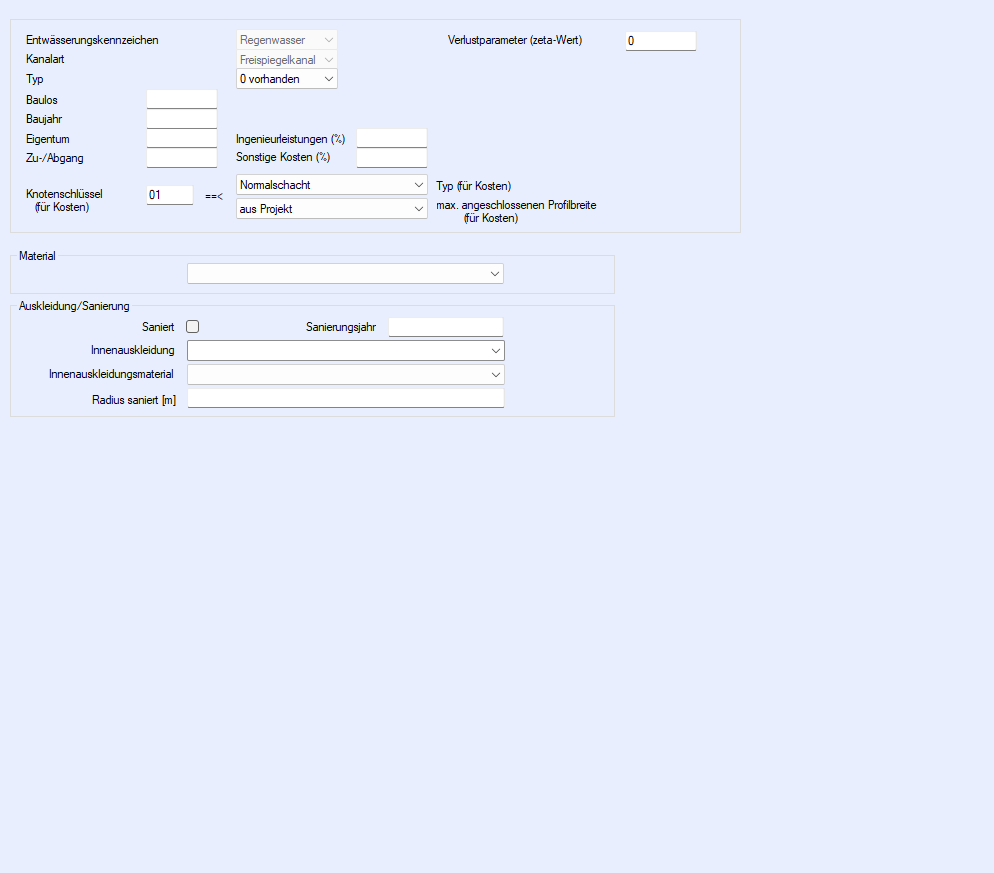Toggle the Saniert checkbox
Screen dimensions: 994x873
pyautogui.click(x=193, y=327)
